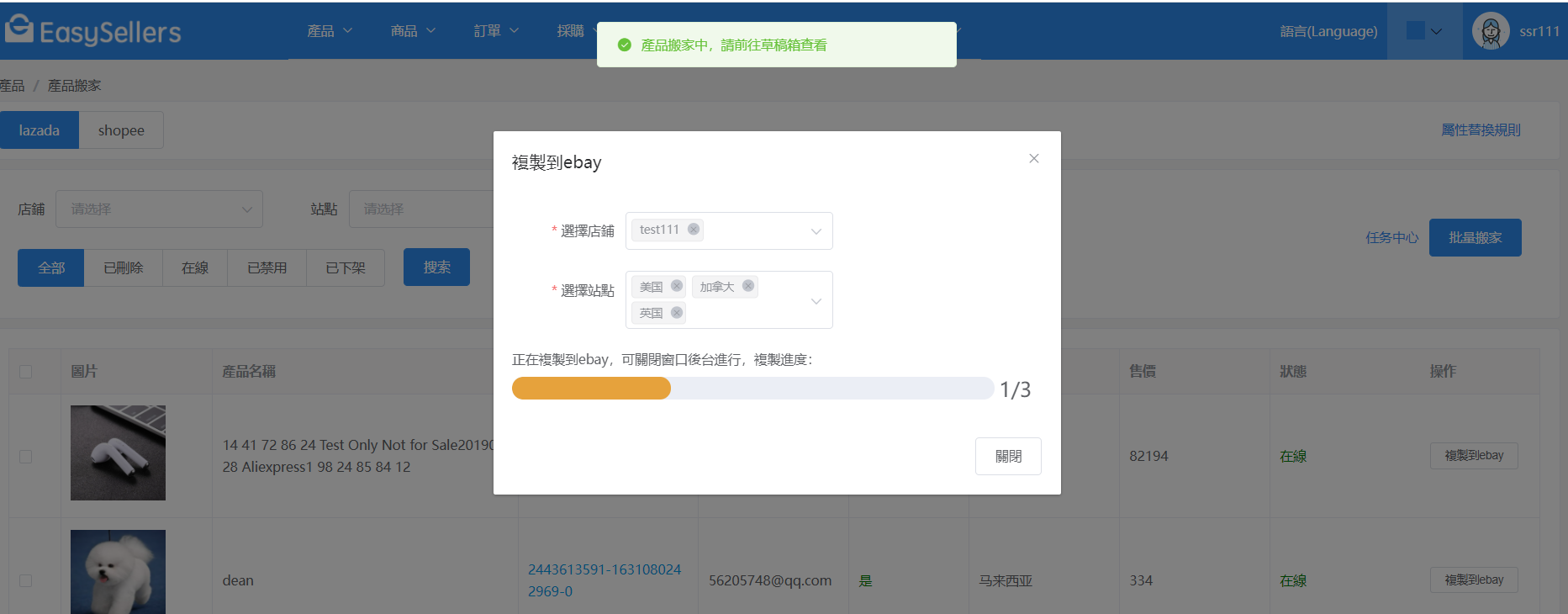
Task: Click 複製到ebay for the 82194 row
Action: point(1474,456)
